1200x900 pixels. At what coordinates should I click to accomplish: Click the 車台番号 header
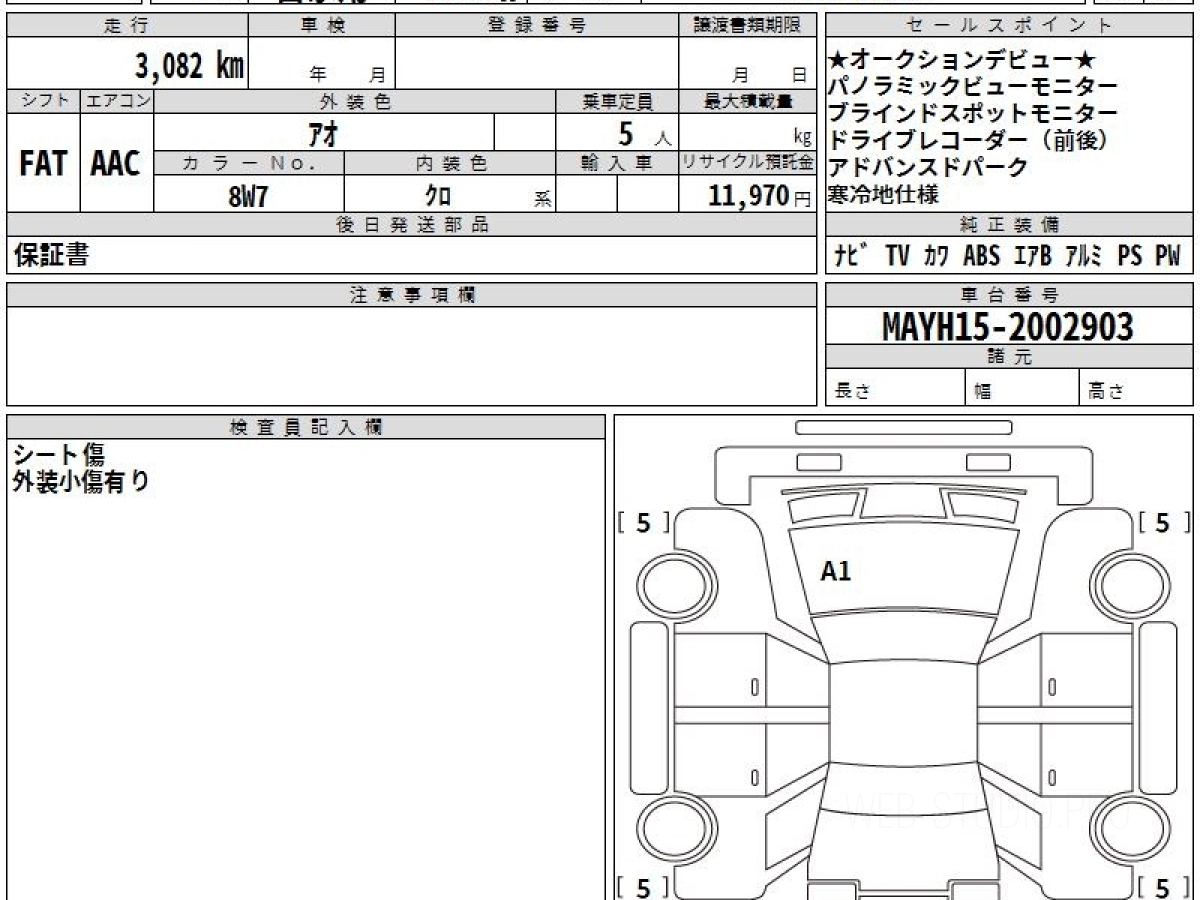click(1009, 295)
